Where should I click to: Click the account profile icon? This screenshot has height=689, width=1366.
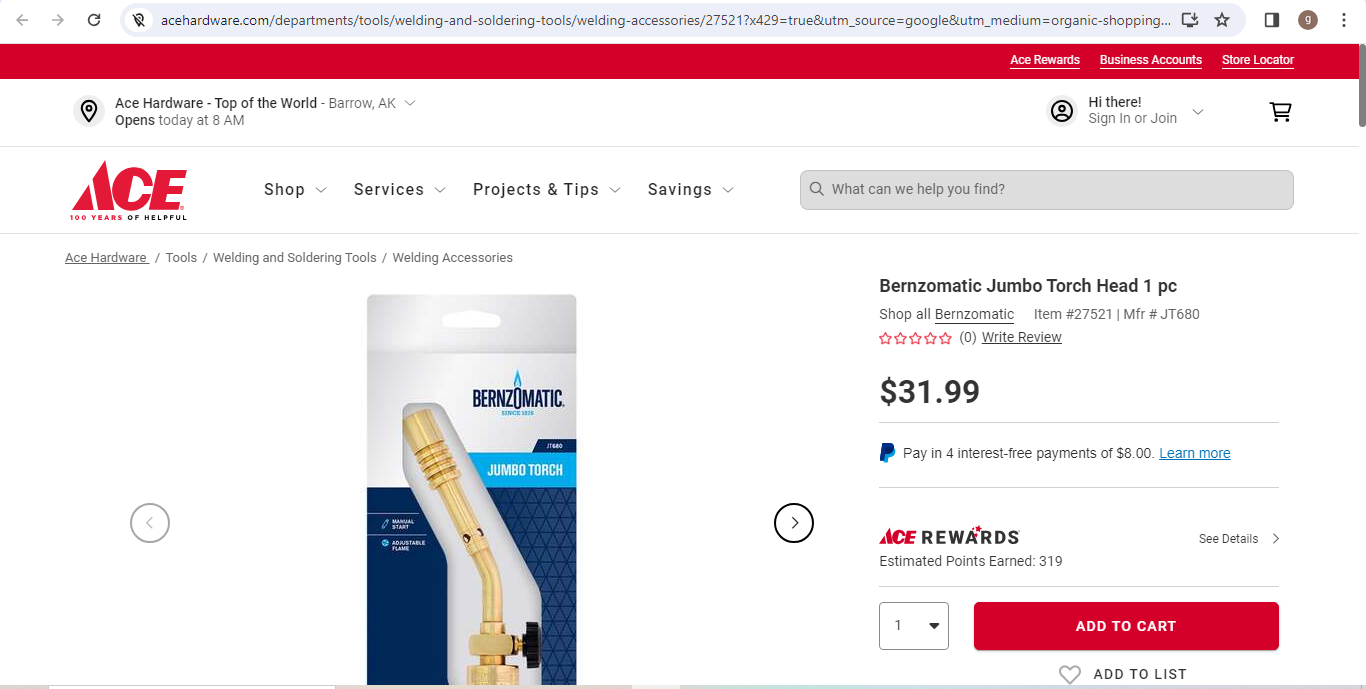pyautogui.click(x=1061, y=110)
